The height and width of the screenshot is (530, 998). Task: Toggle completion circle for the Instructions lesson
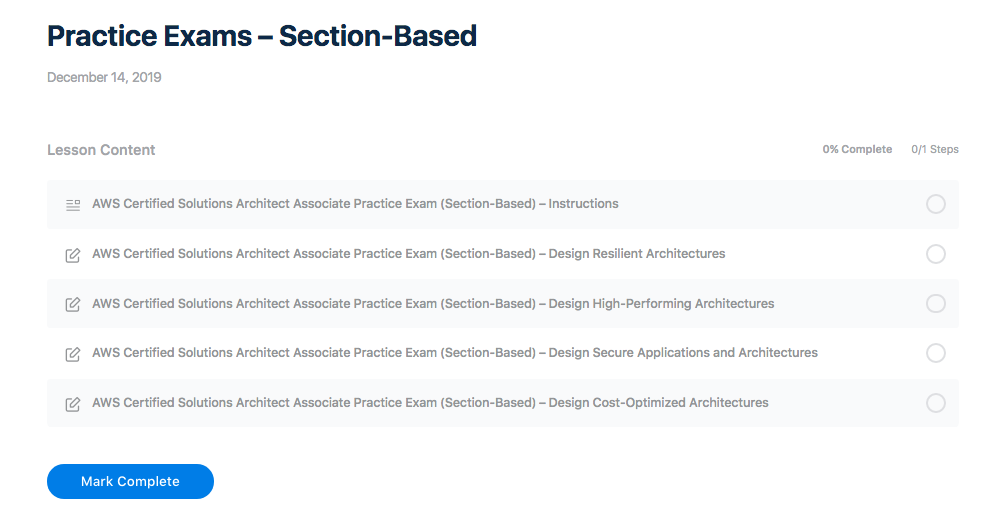pos(935,204)
